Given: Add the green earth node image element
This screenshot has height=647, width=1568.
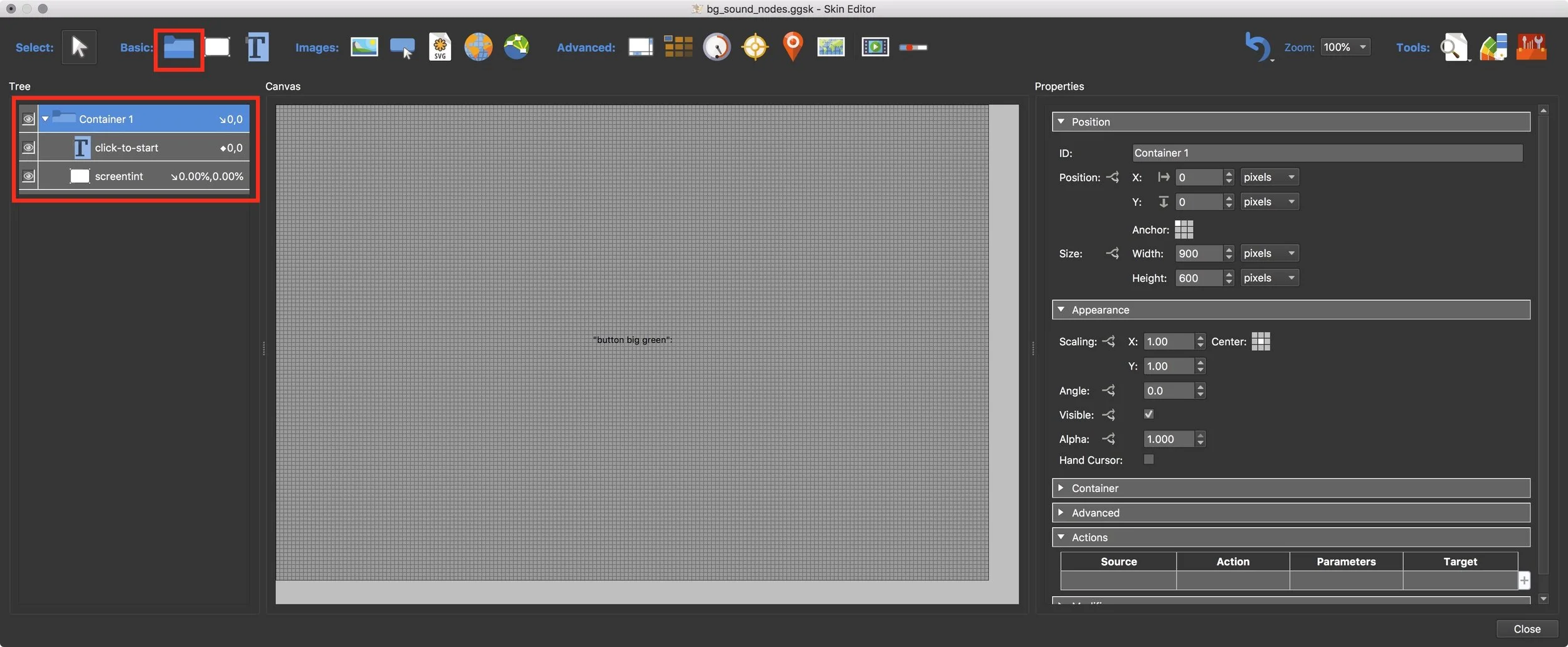Looking at the screenshot, I should click(517, 47).
